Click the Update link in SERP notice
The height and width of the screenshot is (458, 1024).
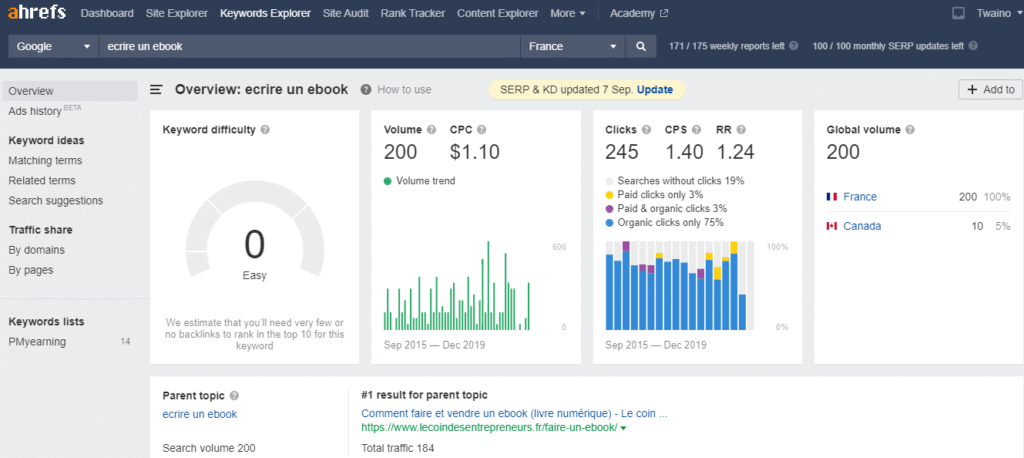click(x=655, y=90)
